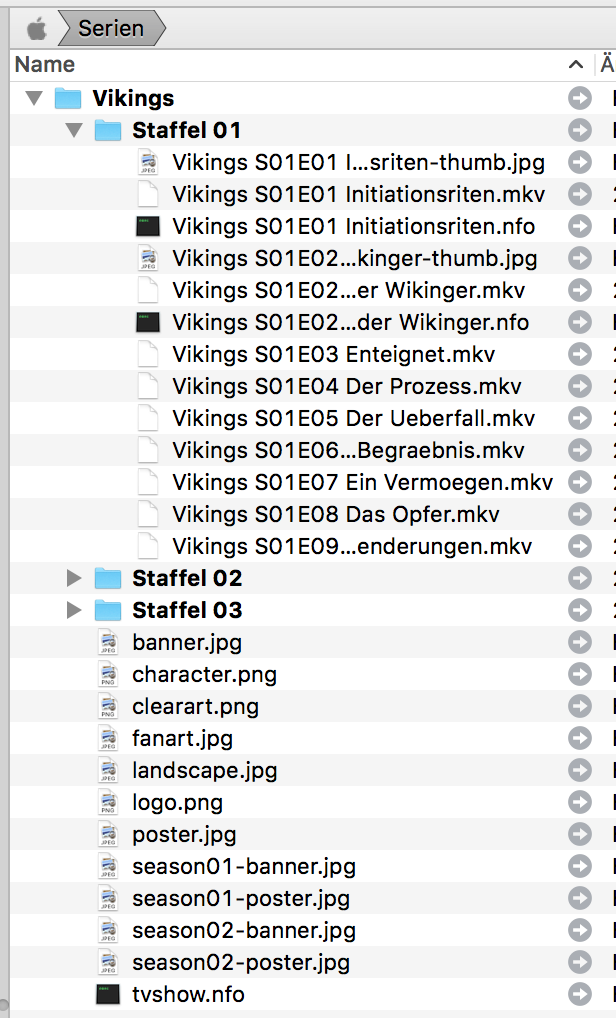
Task: Click the nfo icon of S01E01 Initiationsriten.nfo
Action: (x=148, y=226)
